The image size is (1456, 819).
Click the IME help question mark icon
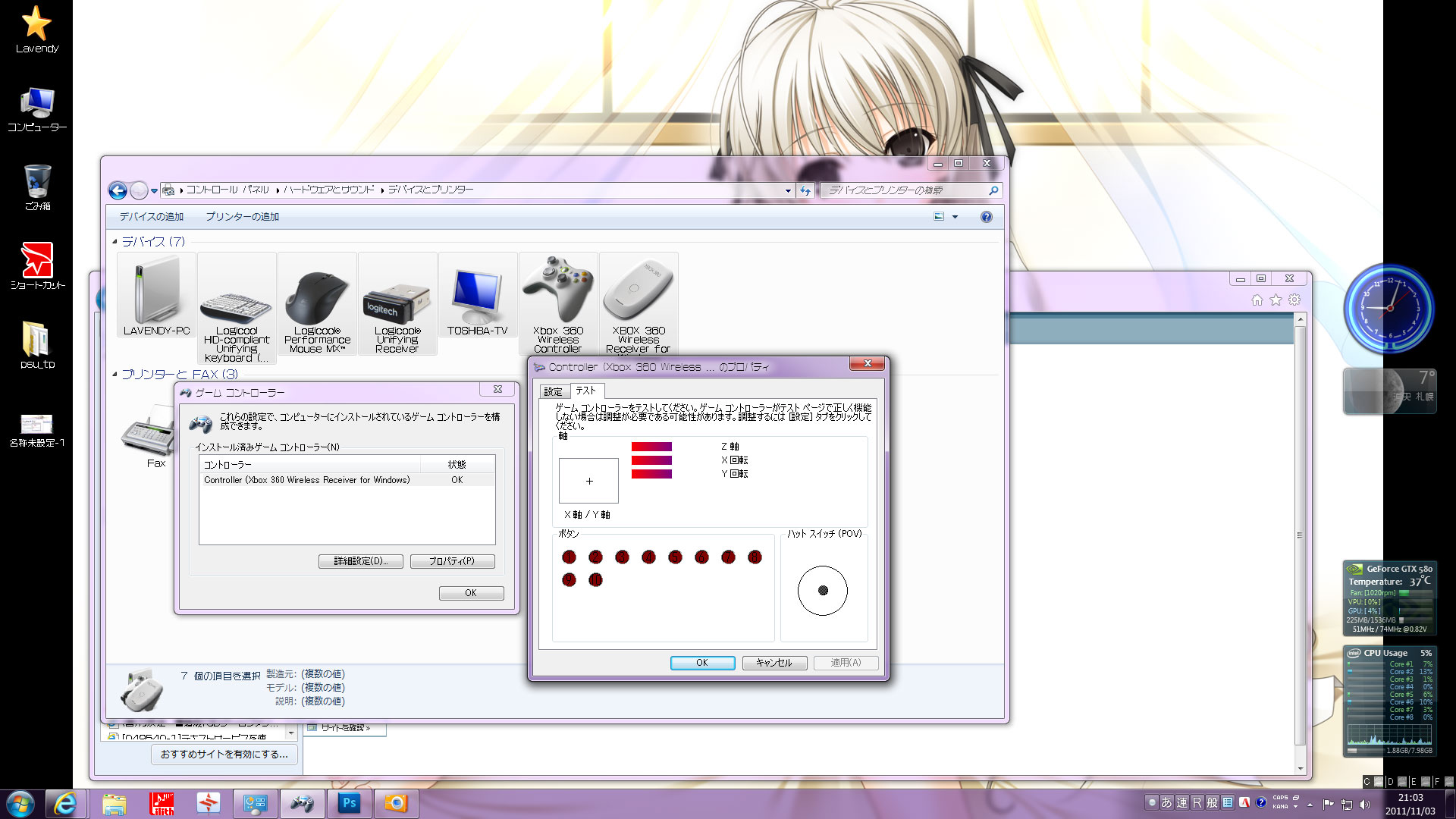(x=1260, y=802)
